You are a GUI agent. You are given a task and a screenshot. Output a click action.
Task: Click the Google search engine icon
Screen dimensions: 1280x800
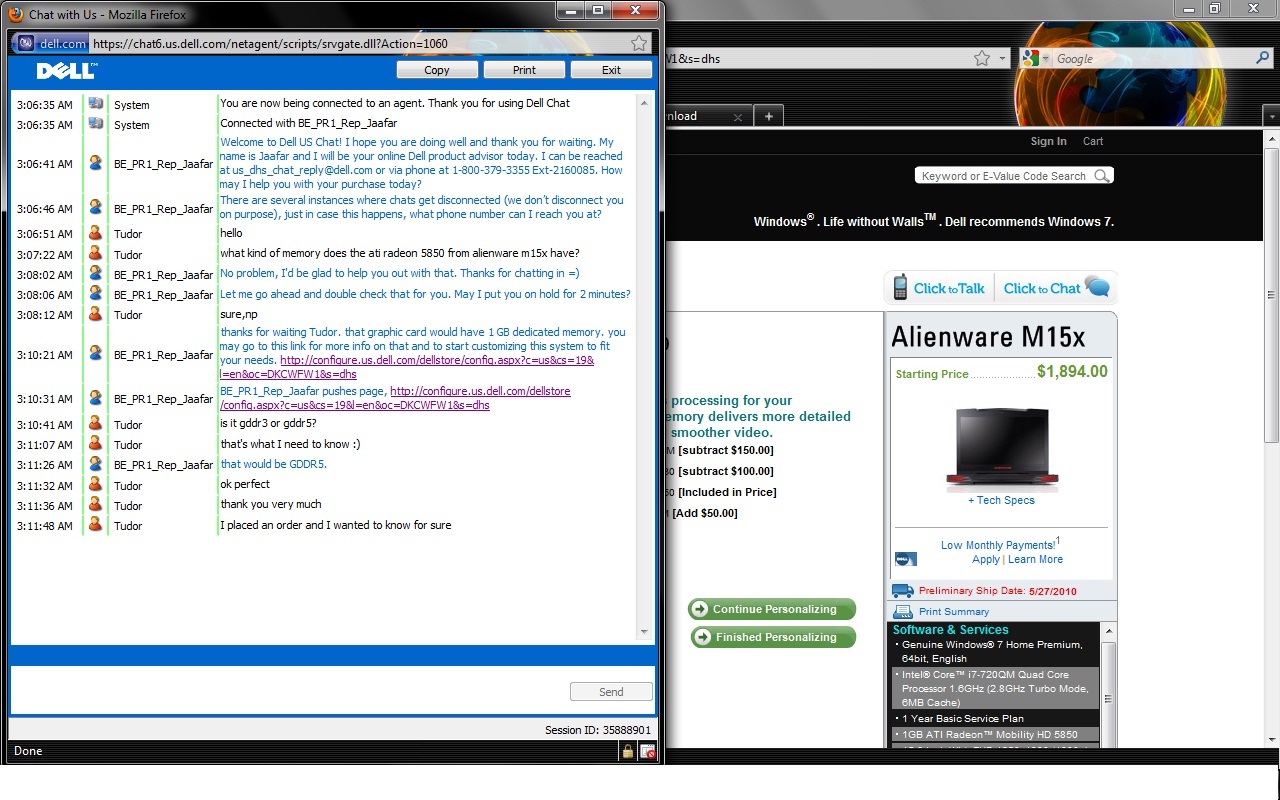click(1031, 59)
